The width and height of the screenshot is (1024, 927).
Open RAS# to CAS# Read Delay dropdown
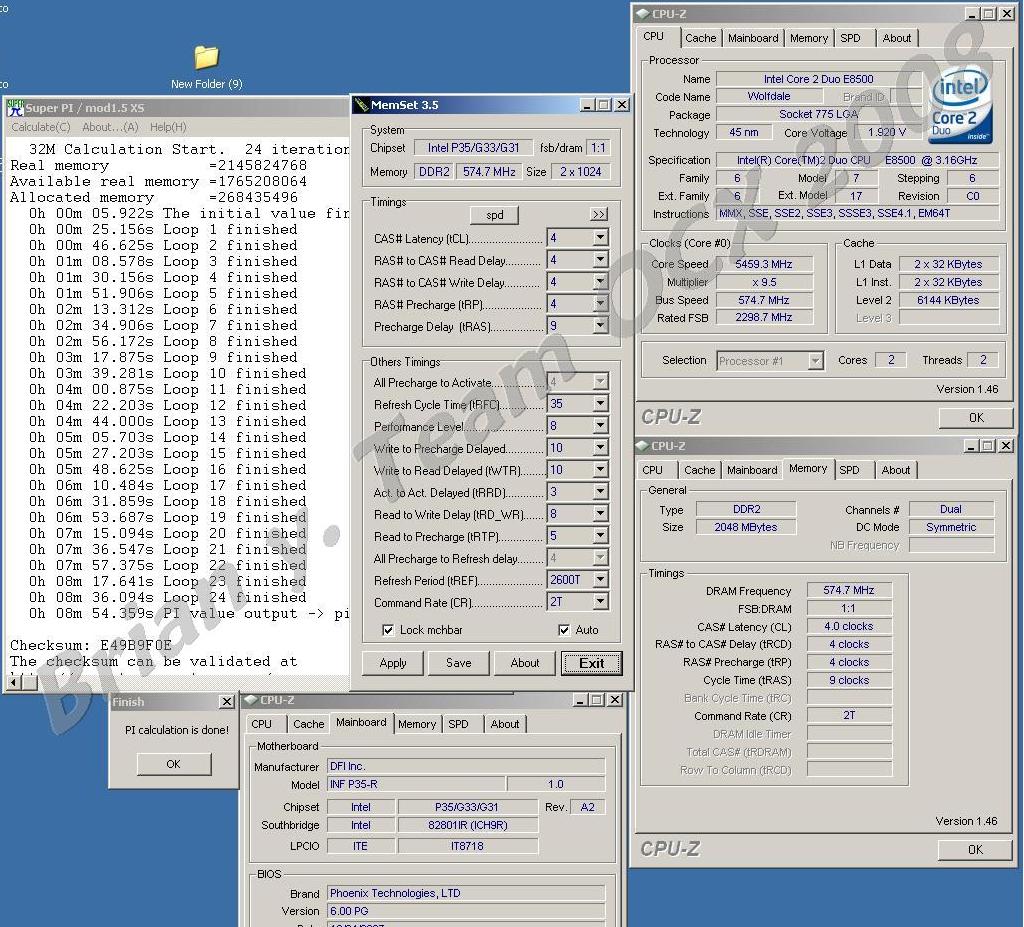click(x=600, y=260)
